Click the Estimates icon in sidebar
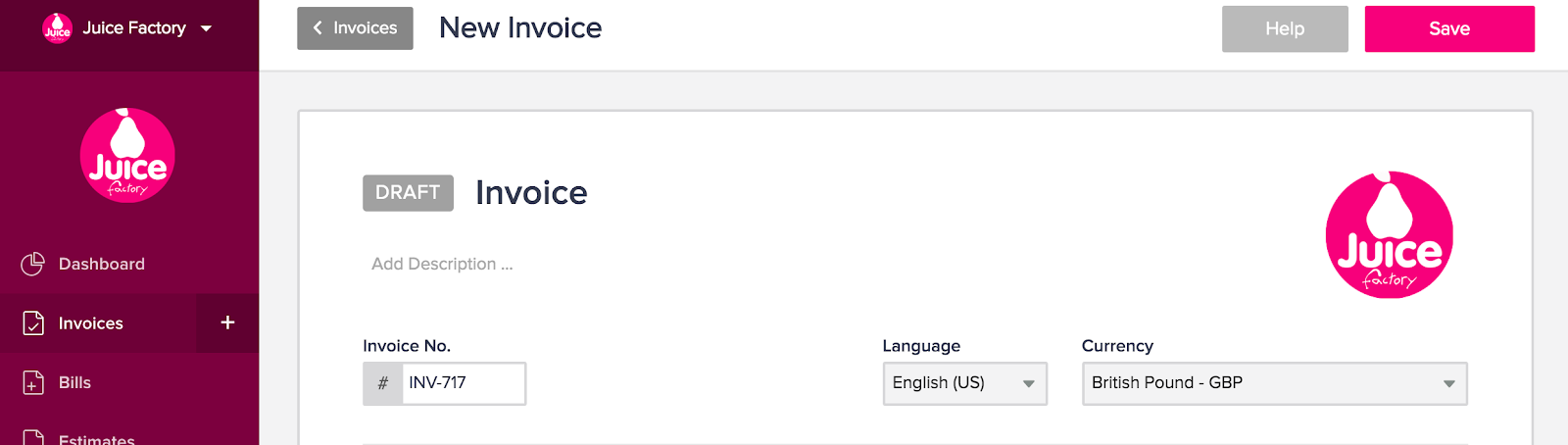 (x=33, y=438)
